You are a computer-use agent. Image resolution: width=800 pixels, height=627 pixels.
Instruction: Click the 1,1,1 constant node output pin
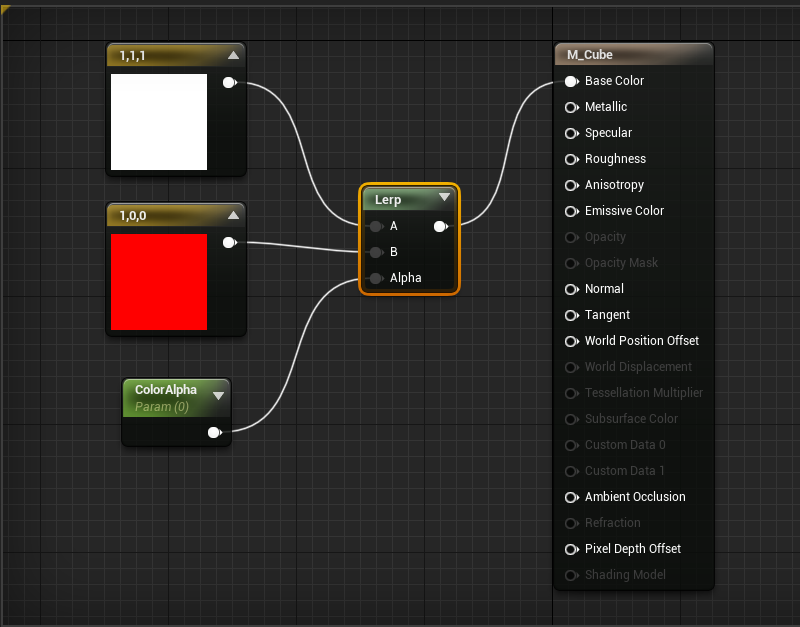(230, 82)
